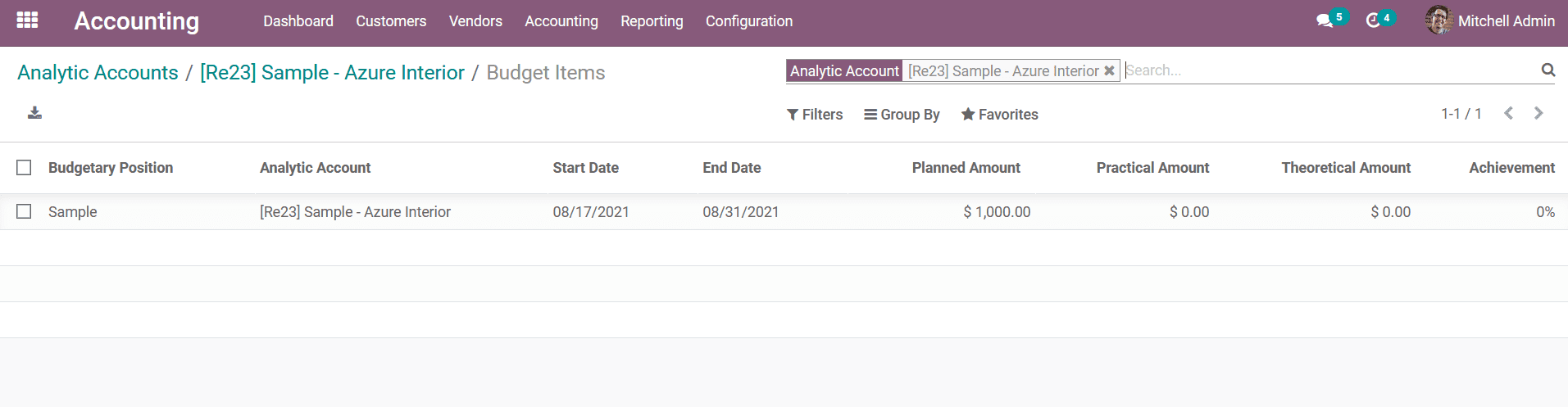
Task: Sort by Practical Amount column header
Action: point(1152,168)
